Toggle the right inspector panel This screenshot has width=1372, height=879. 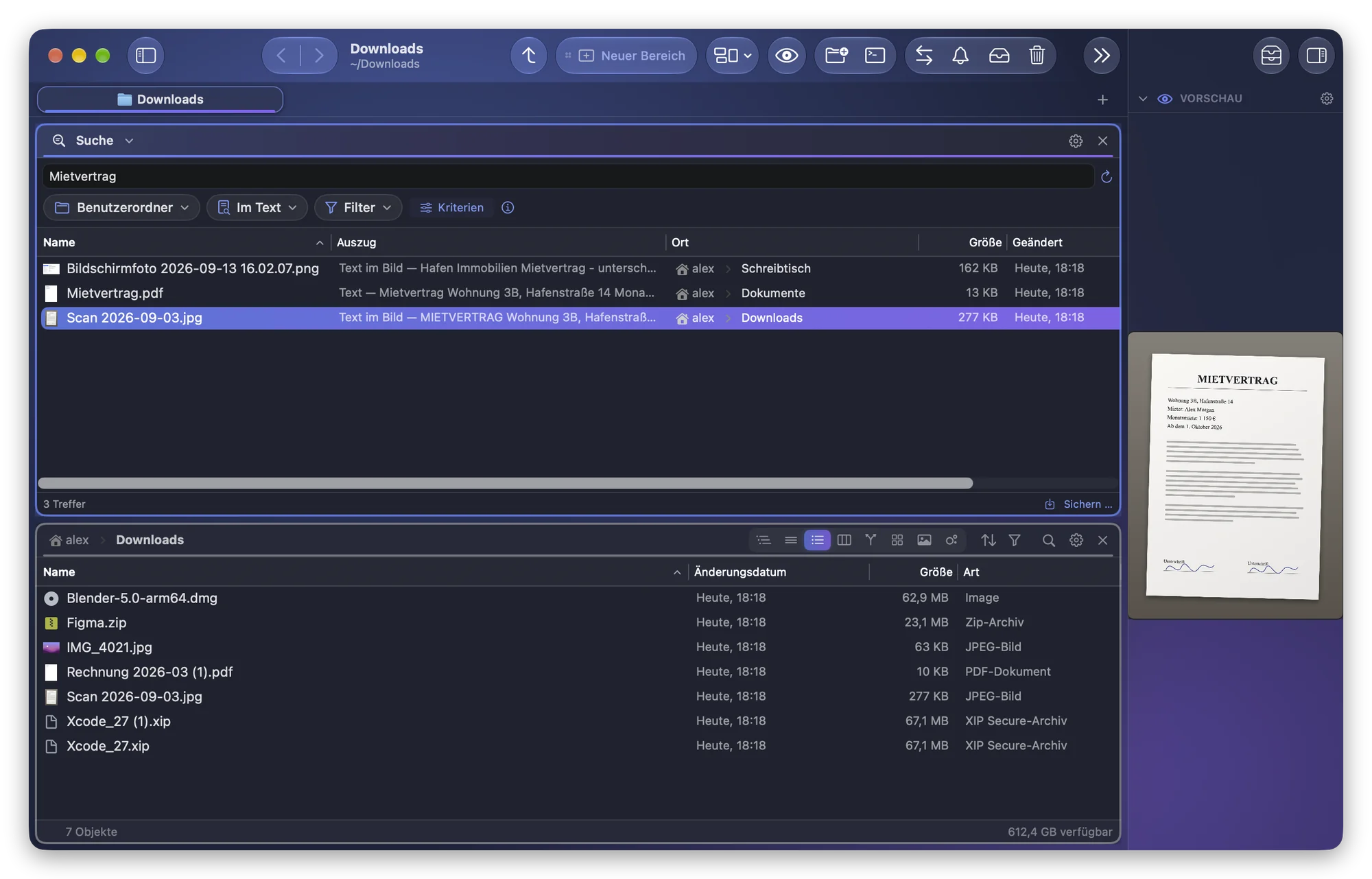[x=1316, y=56]
